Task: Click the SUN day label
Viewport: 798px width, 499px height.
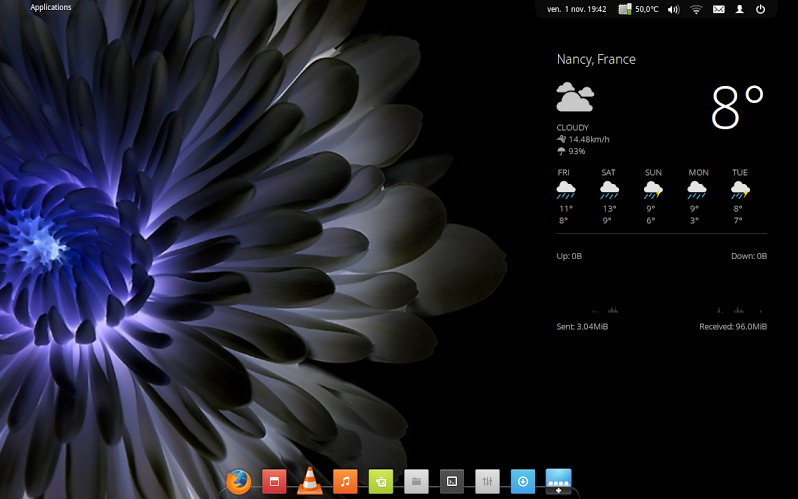Action: pos(653,173)
